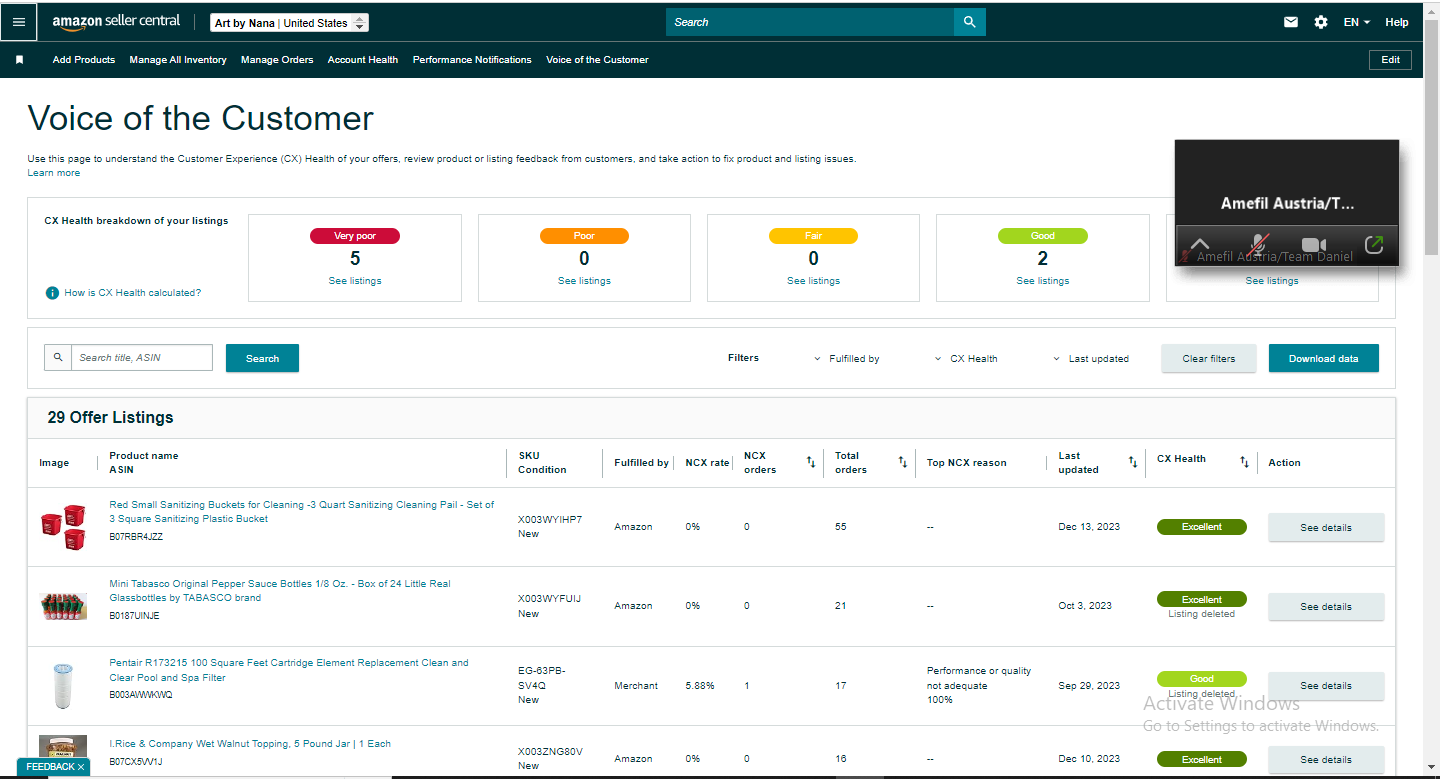
Task: Sort the table by Last updated column
Action: pyautogui.click(x=1133, y=462)
